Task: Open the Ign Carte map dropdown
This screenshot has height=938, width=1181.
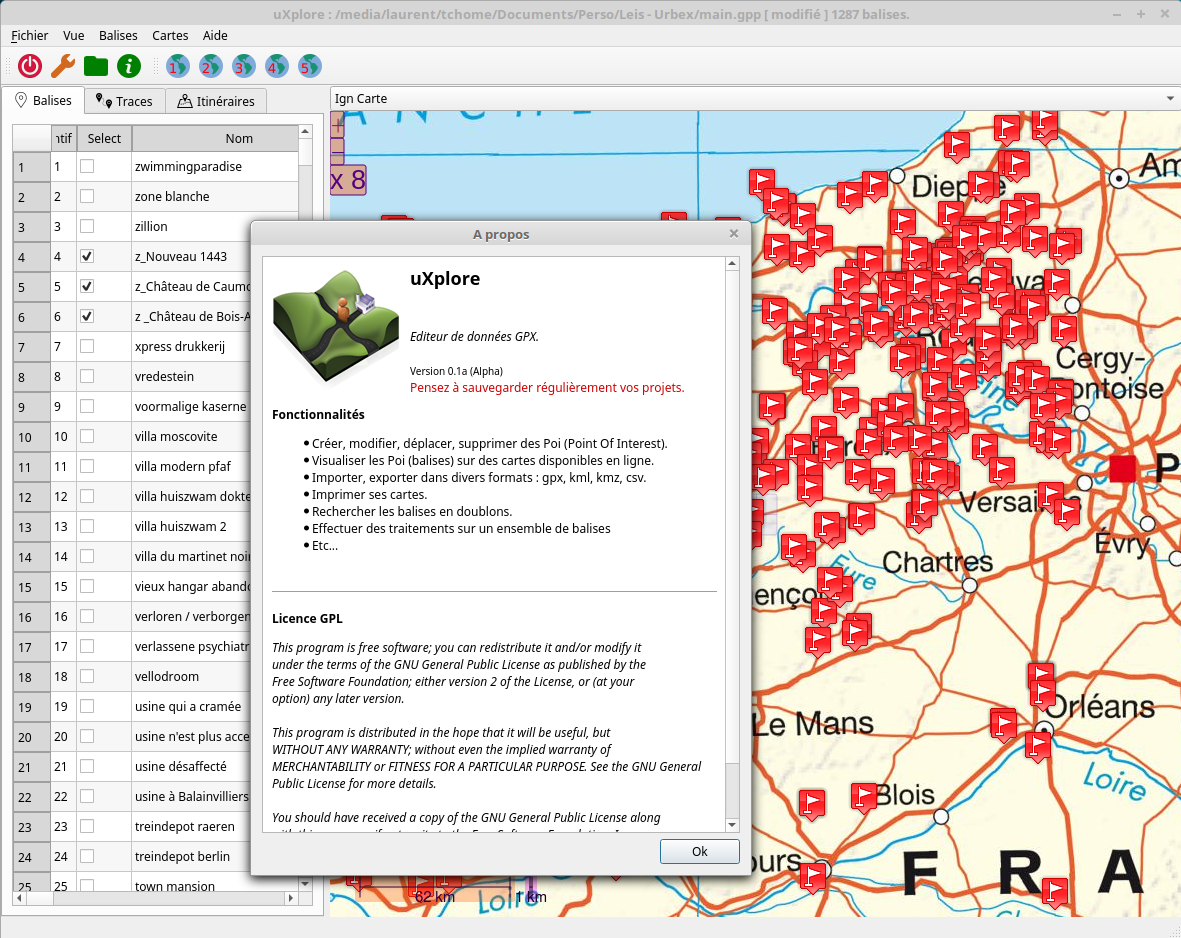Action: point(753,99)
